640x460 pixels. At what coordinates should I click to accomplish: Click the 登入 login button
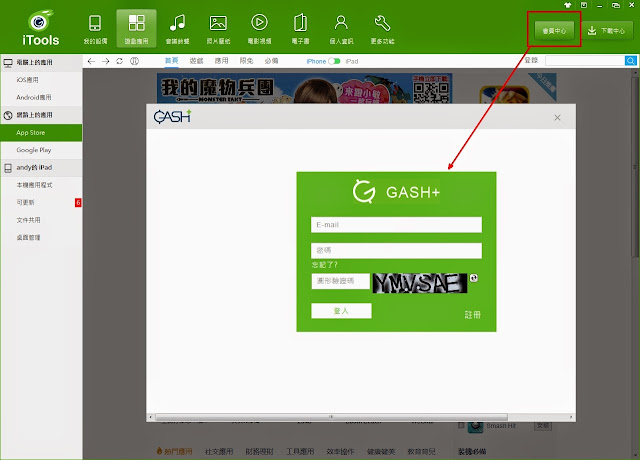point(341,311)
